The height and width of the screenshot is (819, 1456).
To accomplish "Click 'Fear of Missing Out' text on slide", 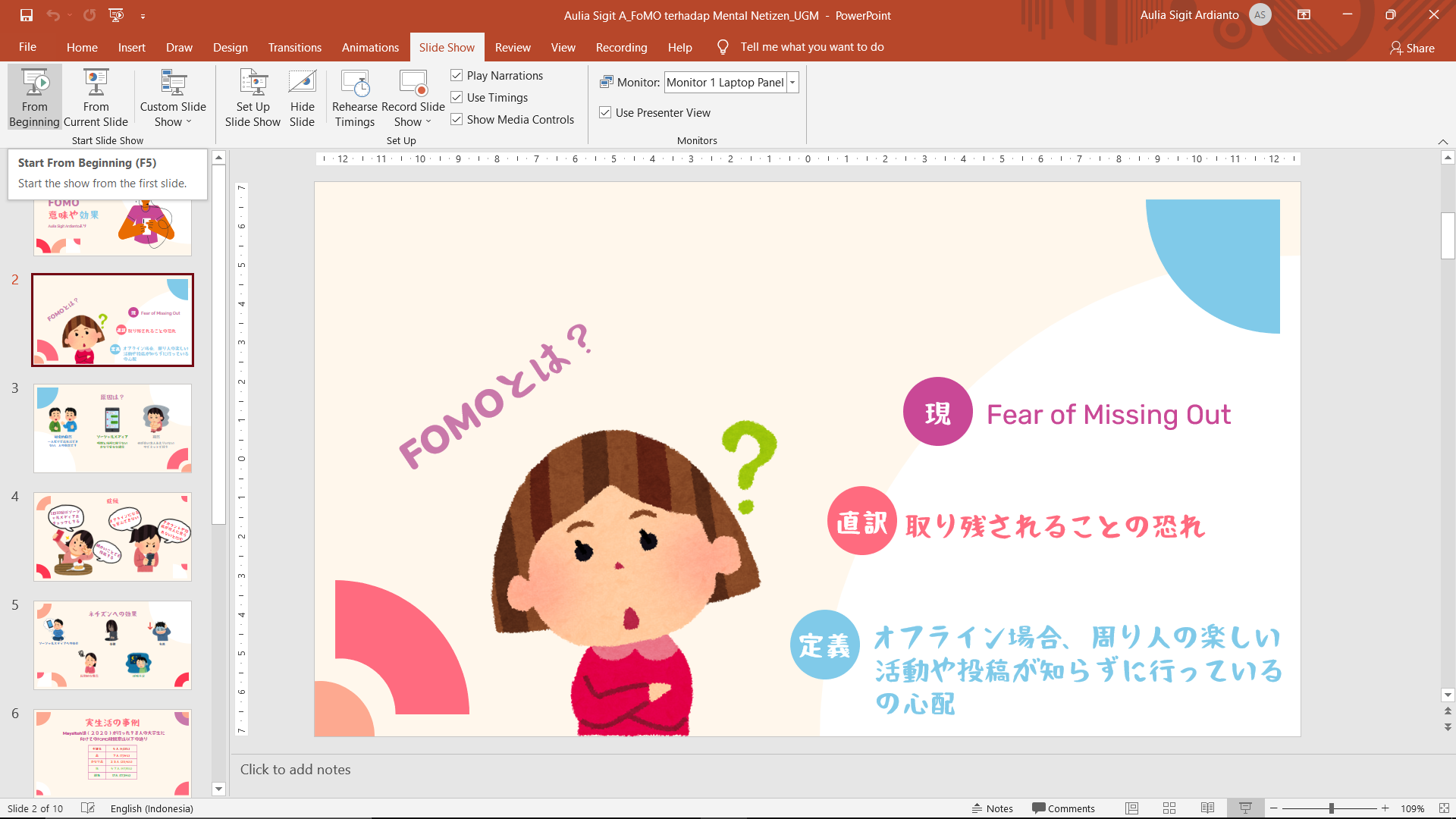I will [1108, 415].
